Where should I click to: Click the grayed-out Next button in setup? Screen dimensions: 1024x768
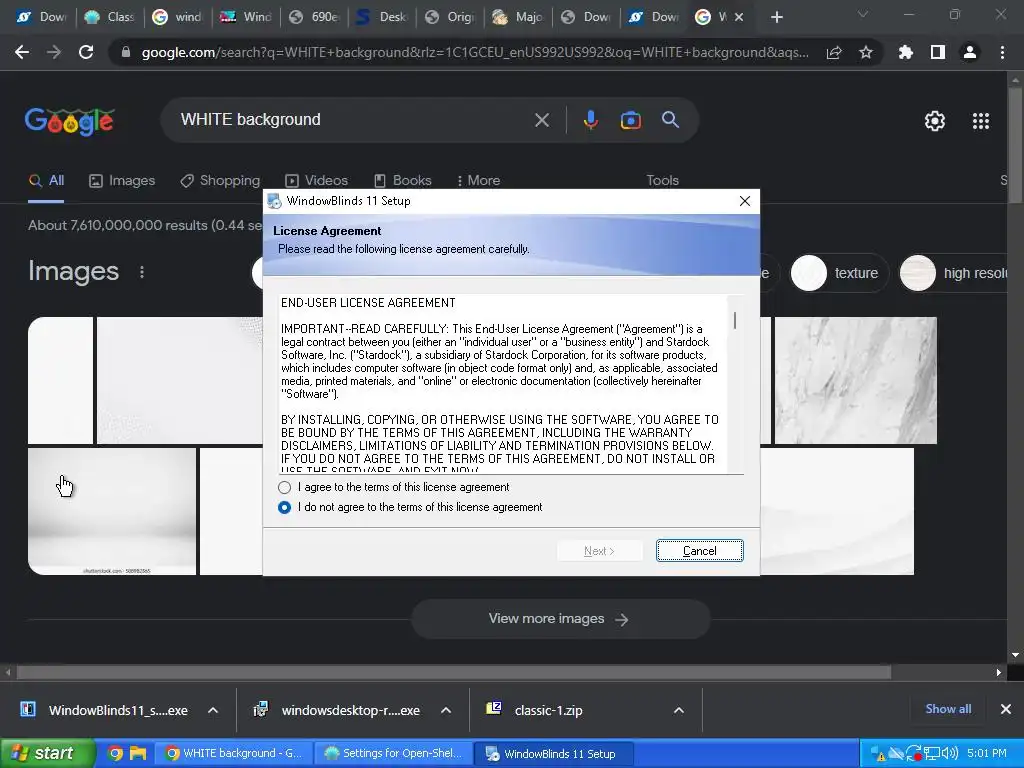599,551
